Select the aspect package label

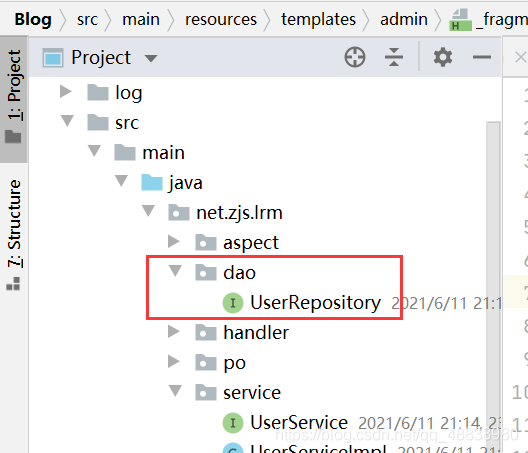(251, 243)
